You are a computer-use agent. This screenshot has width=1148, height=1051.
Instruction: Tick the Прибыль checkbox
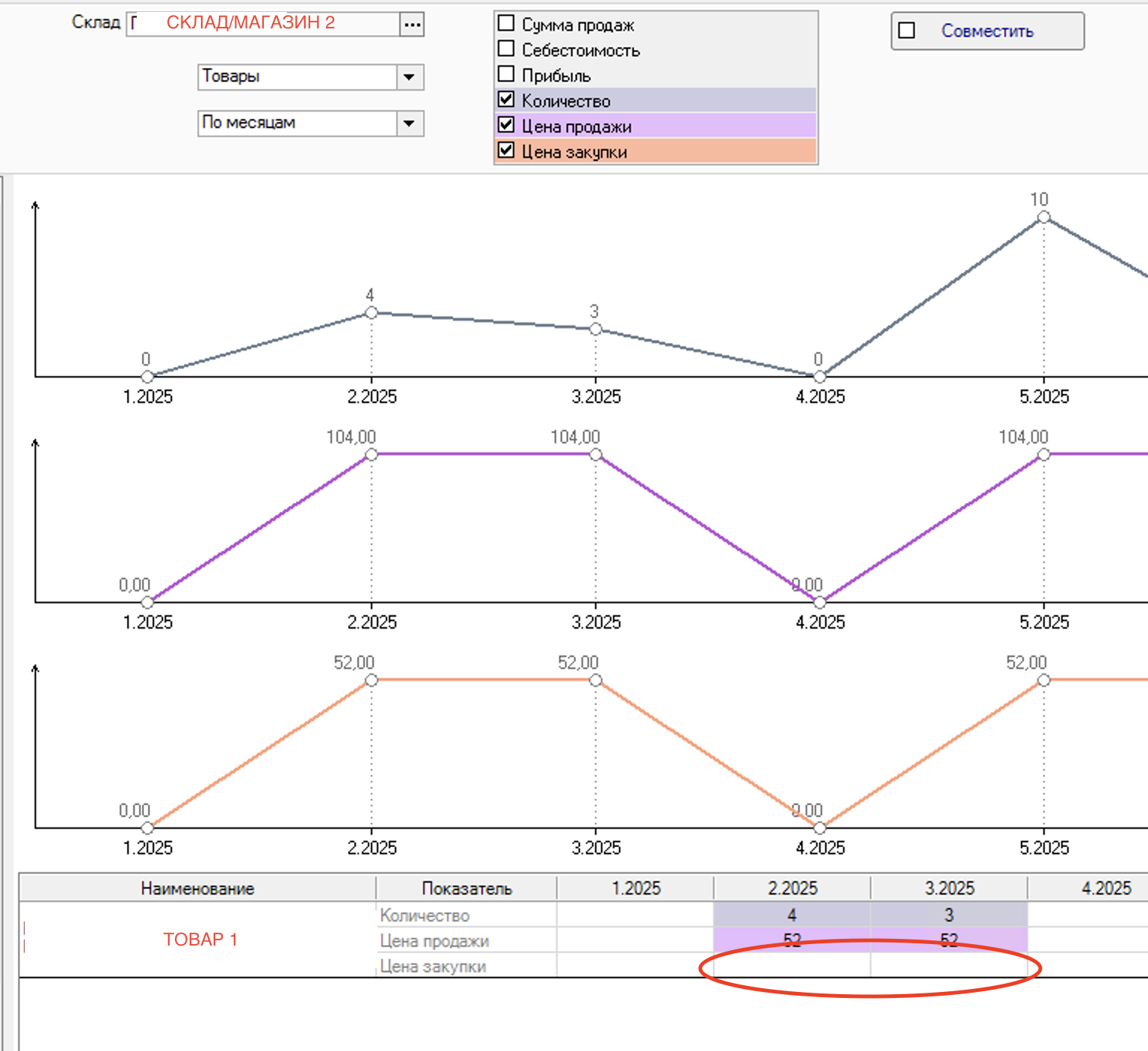(506, 75)
